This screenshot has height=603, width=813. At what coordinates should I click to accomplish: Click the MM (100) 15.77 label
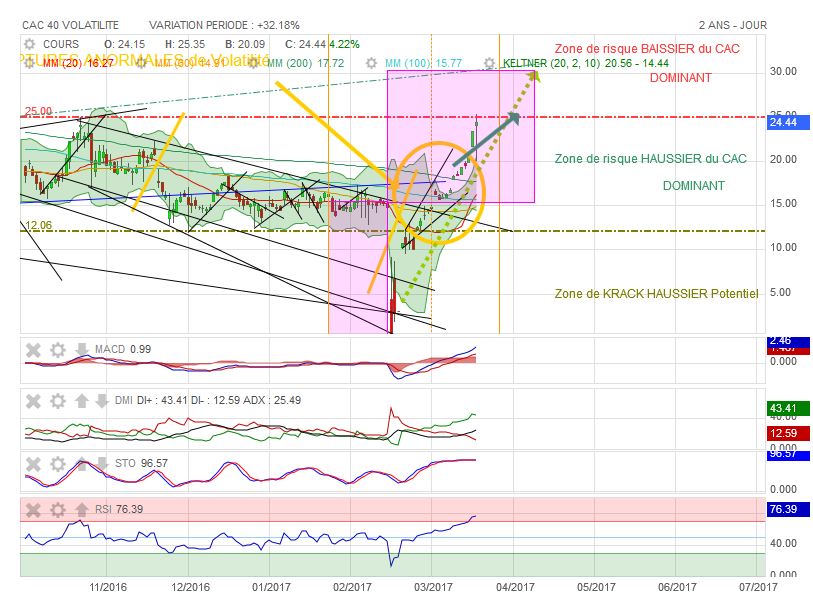click(424, 63)
